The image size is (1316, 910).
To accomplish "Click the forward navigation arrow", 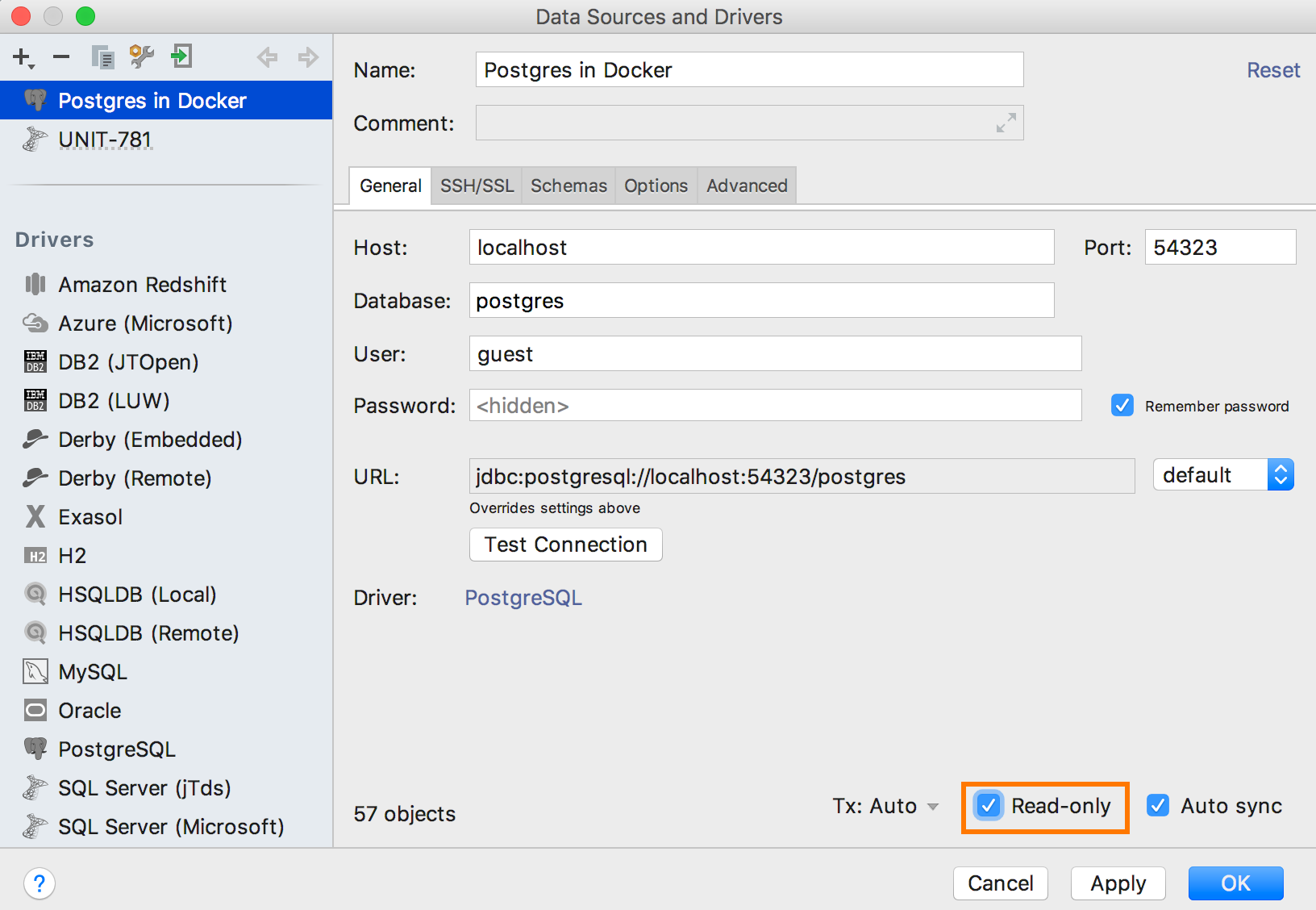I will tap(308, 57).
